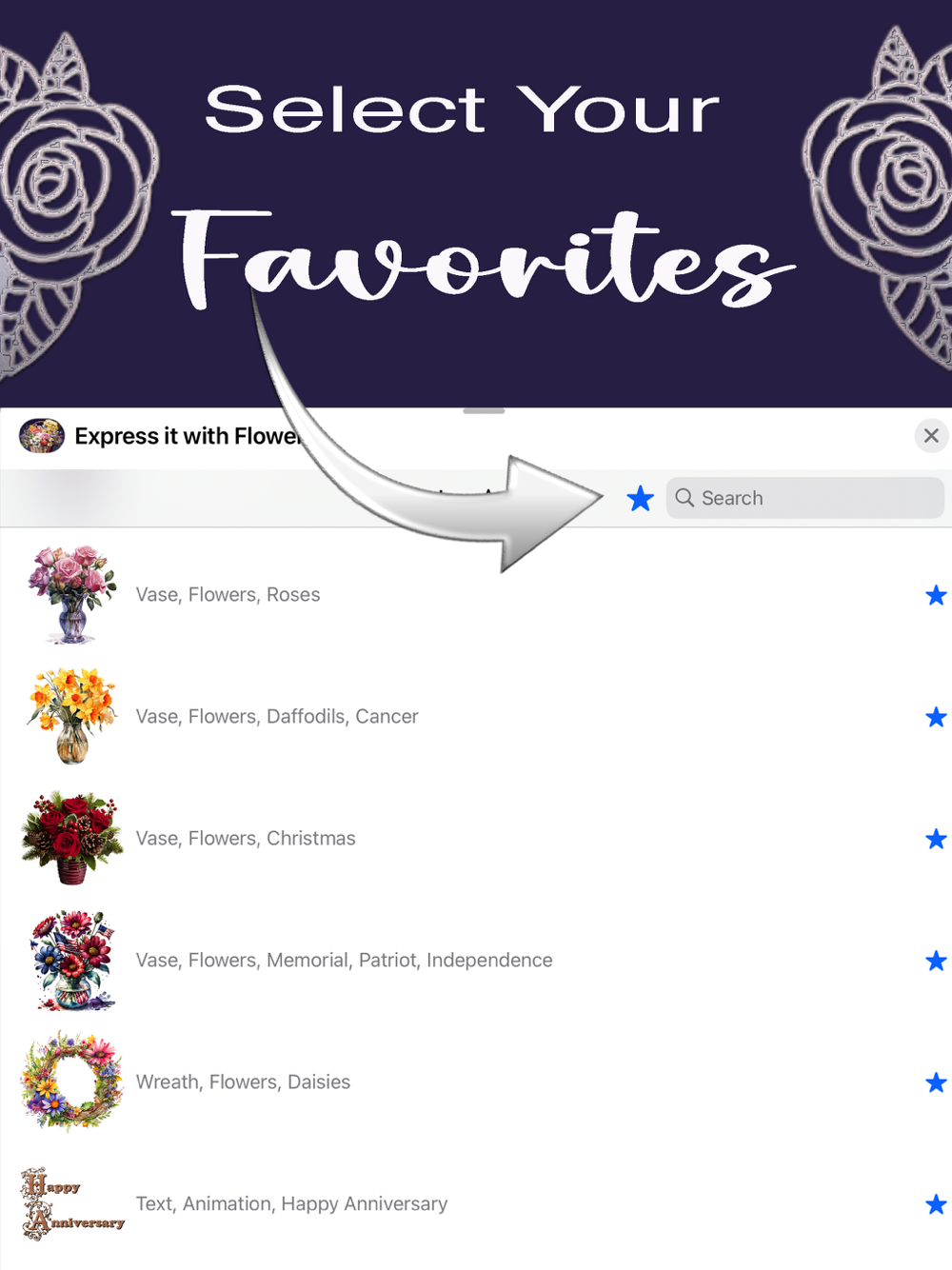Select the pink roses vase sticker
Image resolution: width=952 pixels, height=1270 pixels.
pyautogui.click(x=72, y=595)
